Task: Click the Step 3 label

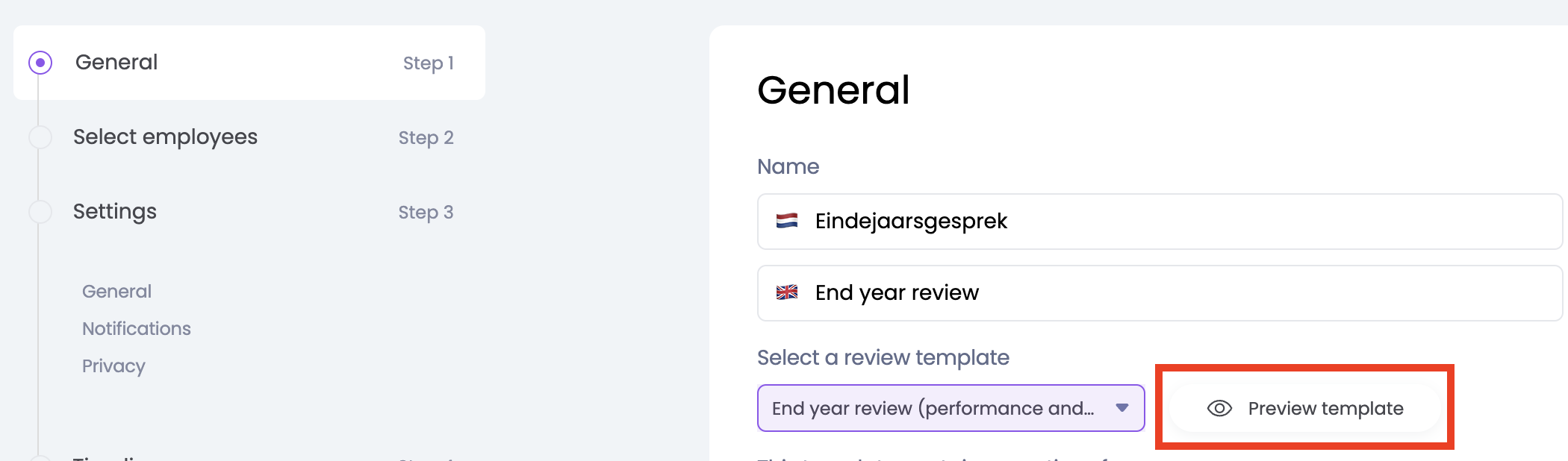Action: pyautogui.click(x=426, y=213)
